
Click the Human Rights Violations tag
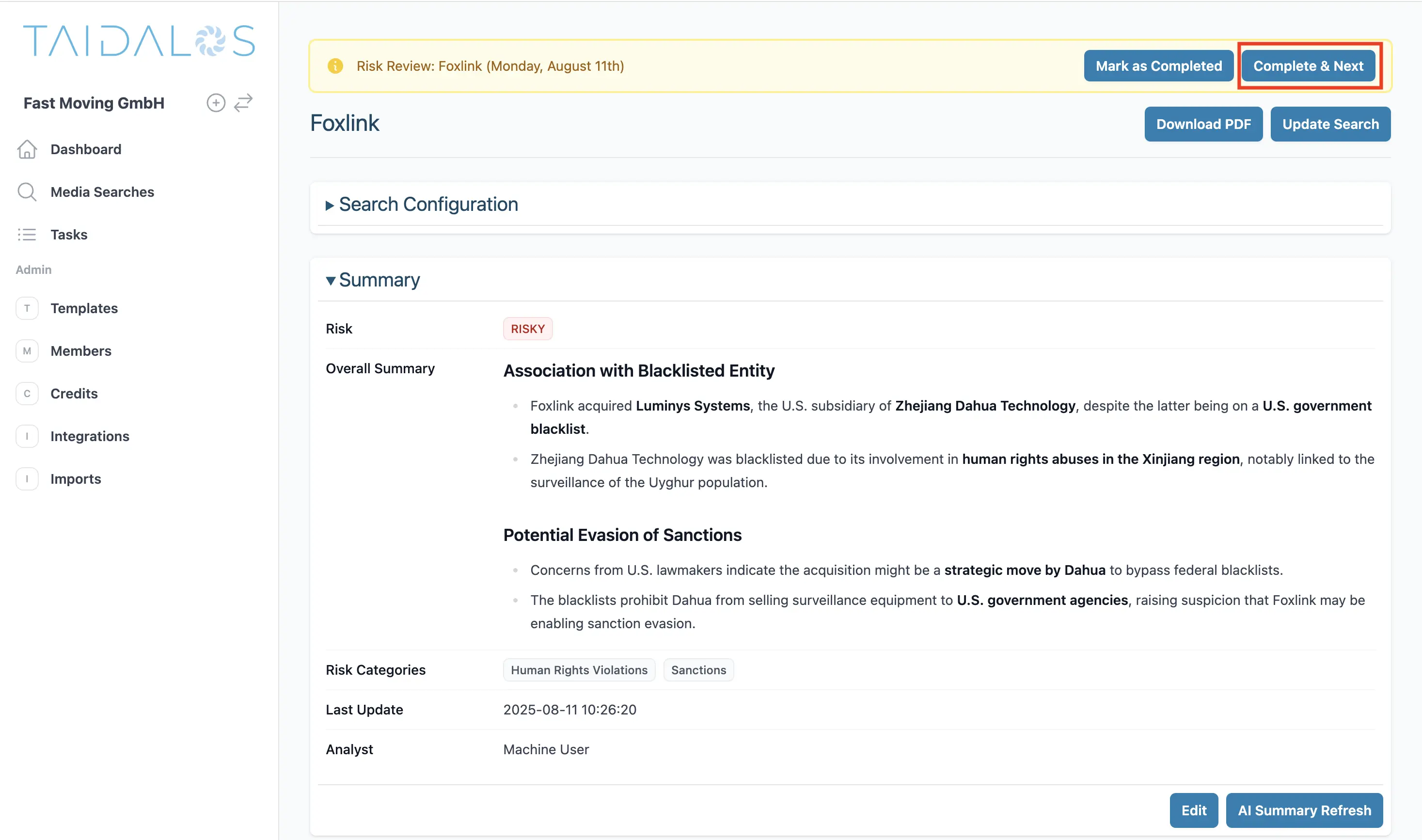[578, 669]
